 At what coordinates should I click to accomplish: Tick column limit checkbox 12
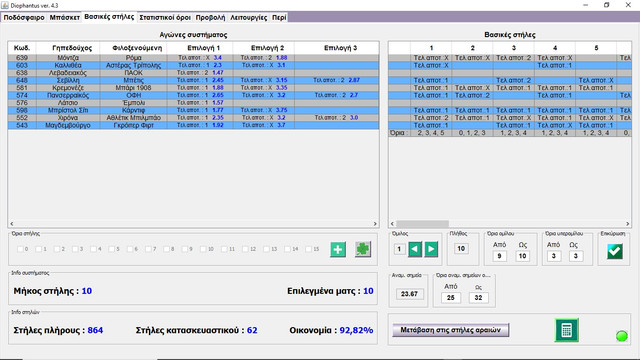point(245,249)
